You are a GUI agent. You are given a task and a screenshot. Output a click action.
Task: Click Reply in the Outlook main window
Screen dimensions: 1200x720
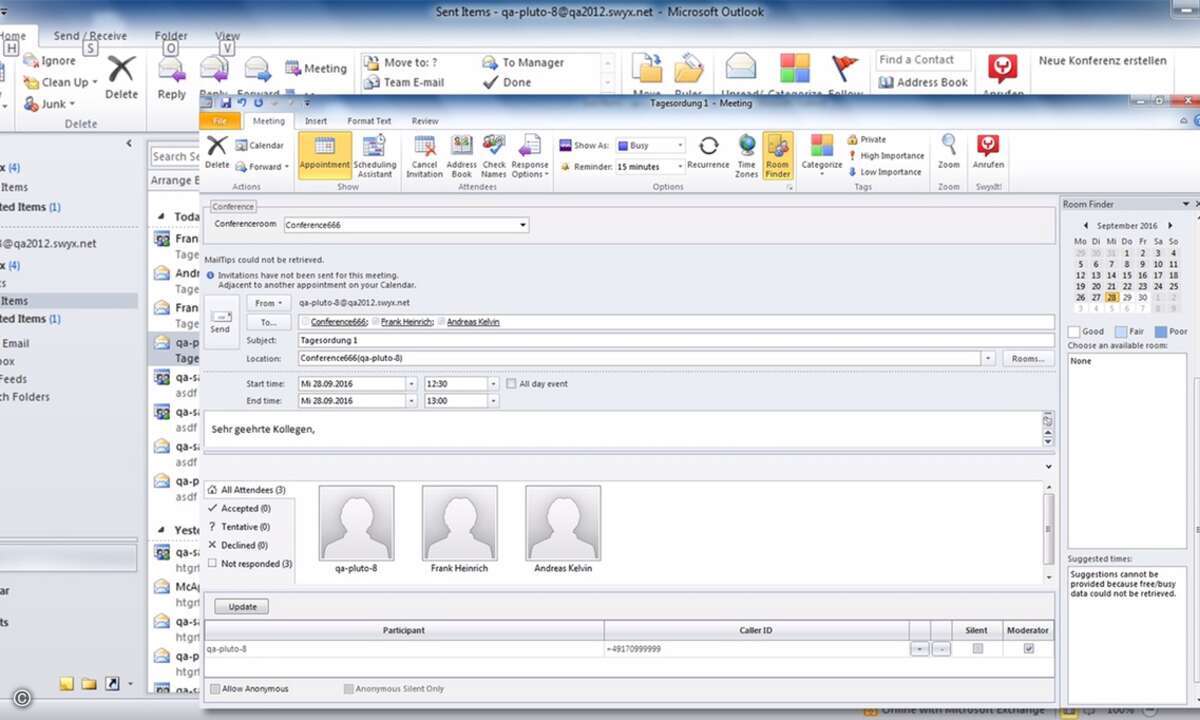click(172, 77)
